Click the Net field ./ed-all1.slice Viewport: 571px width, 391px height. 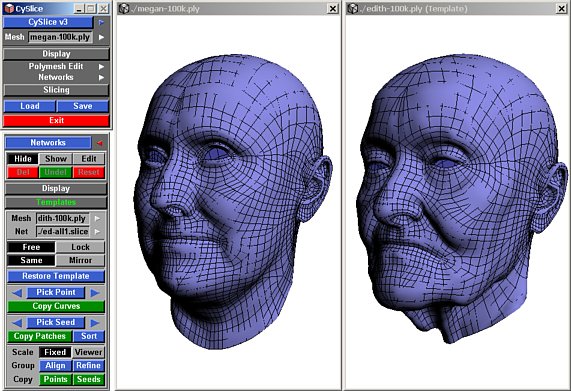coord(63,232)
